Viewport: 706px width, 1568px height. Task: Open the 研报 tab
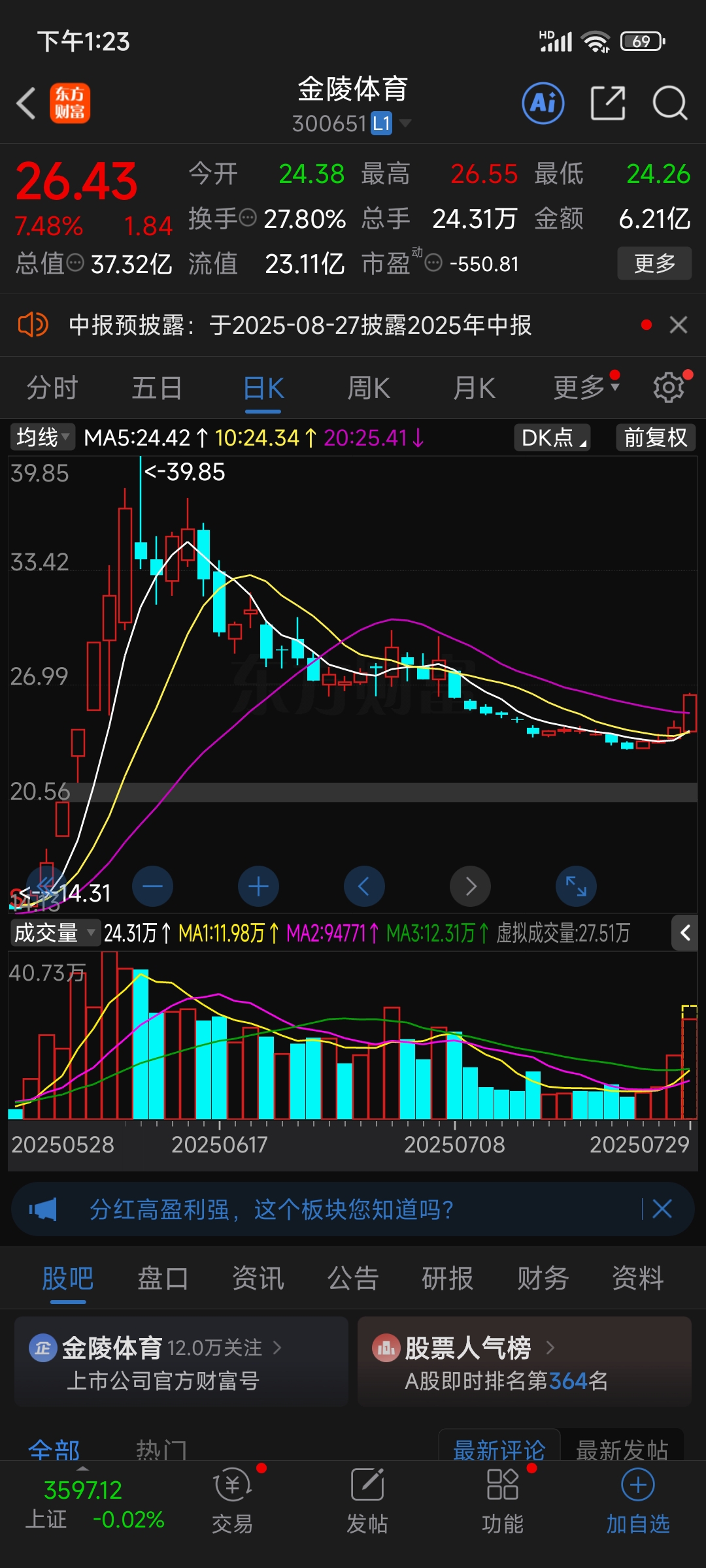point(448,1278)
